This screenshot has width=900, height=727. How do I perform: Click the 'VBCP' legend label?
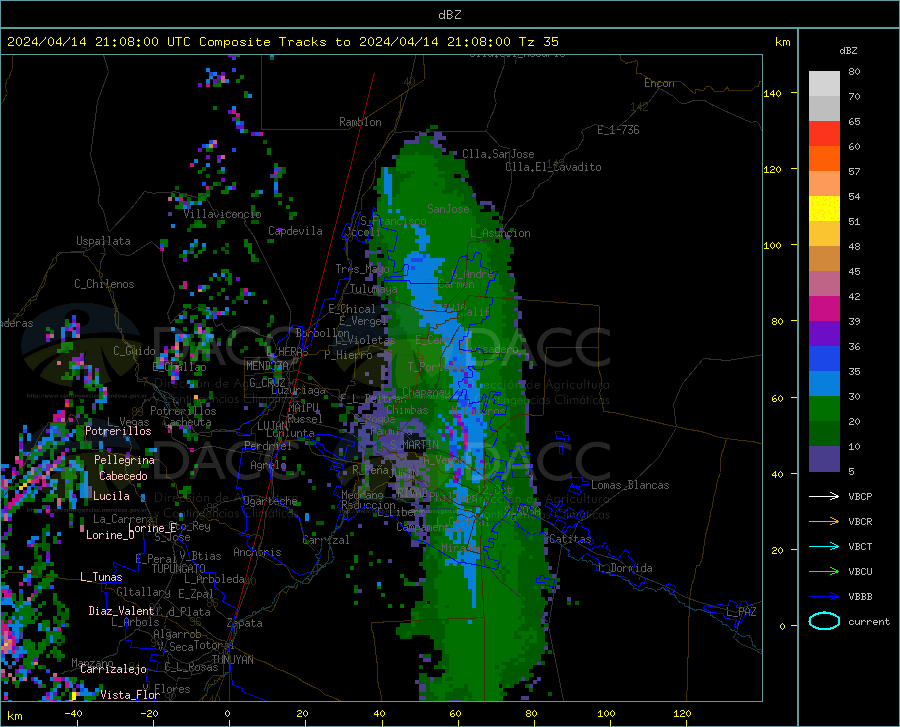point(860,496)
